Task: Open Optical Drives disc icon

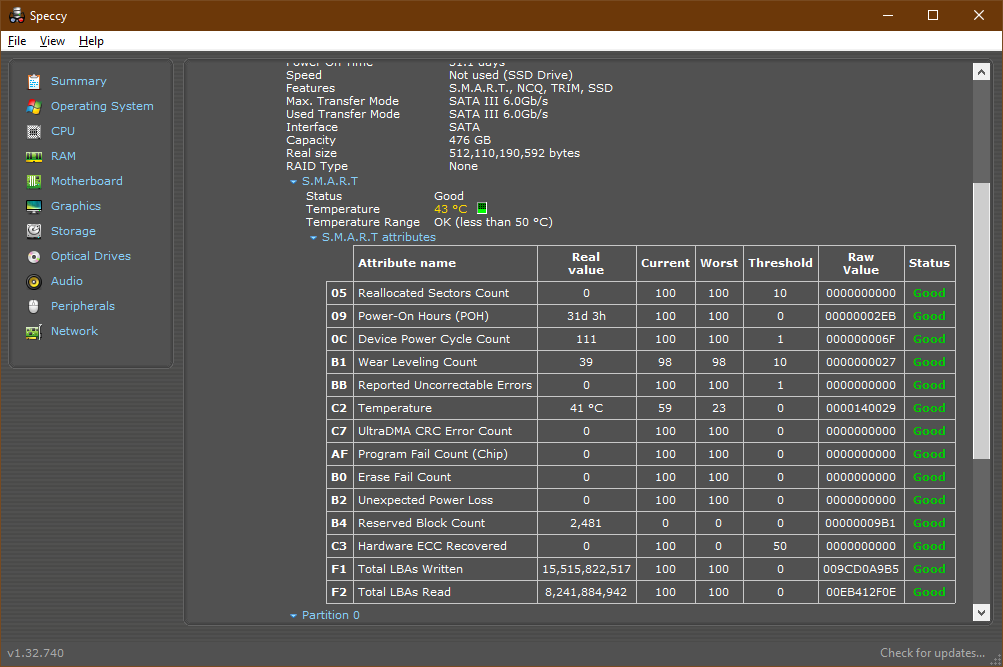Action: coord(34,256)
